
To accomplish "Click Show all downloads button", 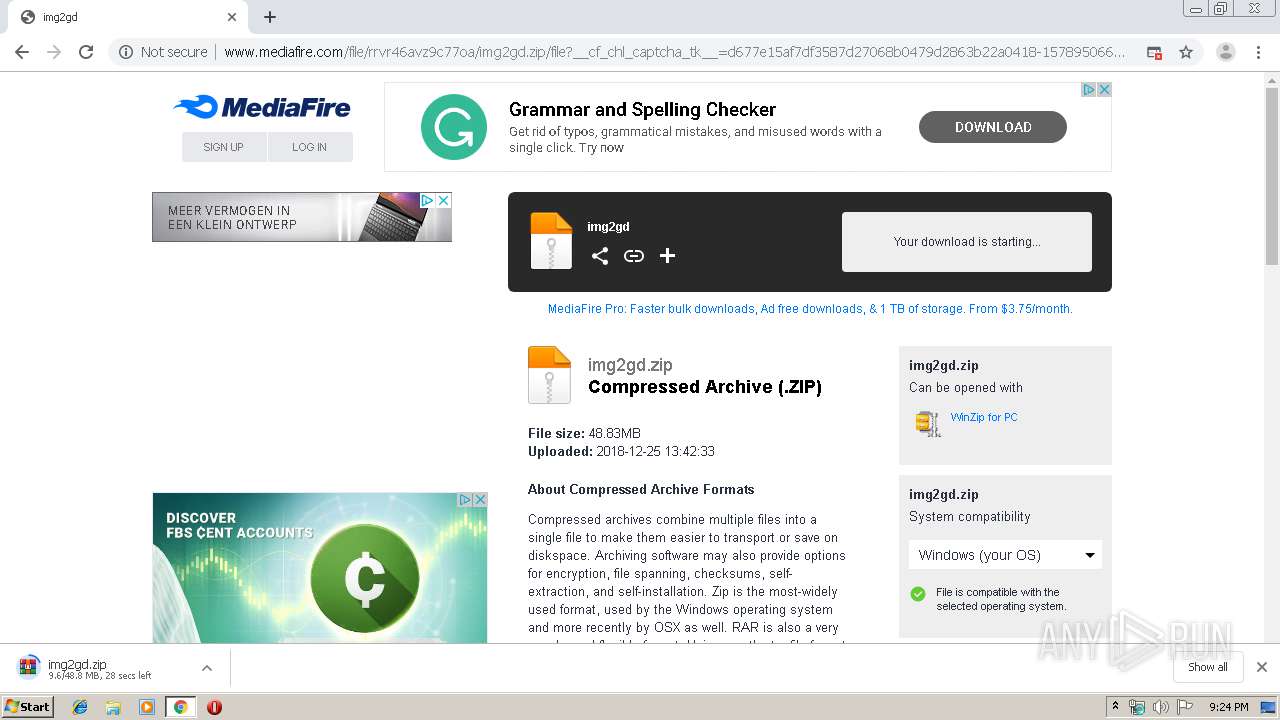I will (1208, 667).
